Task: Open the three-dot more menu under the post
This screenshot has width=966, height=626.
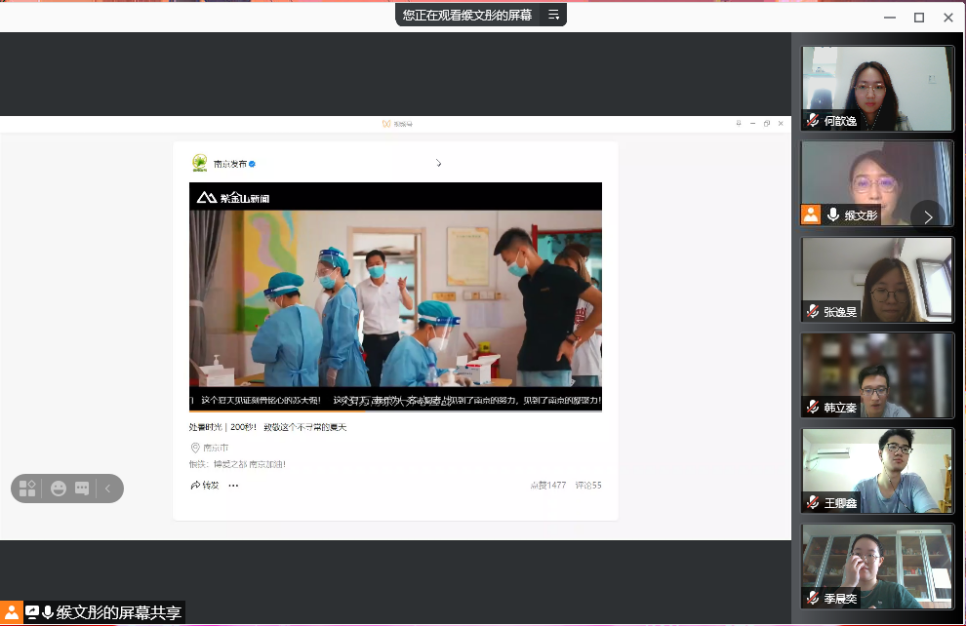Action: (234, 485)
